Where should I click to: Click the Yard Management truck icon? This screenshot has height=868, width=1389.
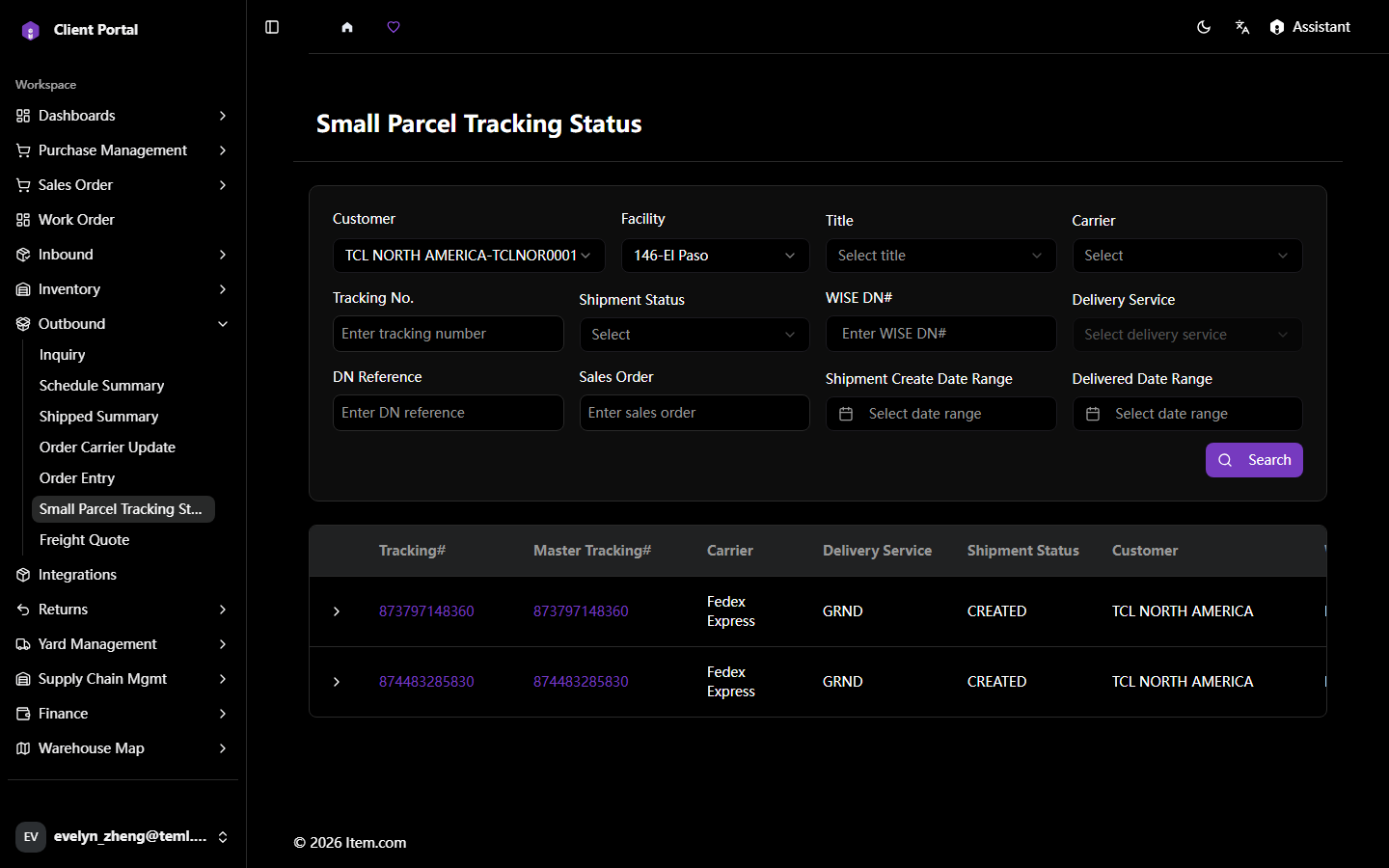(23, 644)
